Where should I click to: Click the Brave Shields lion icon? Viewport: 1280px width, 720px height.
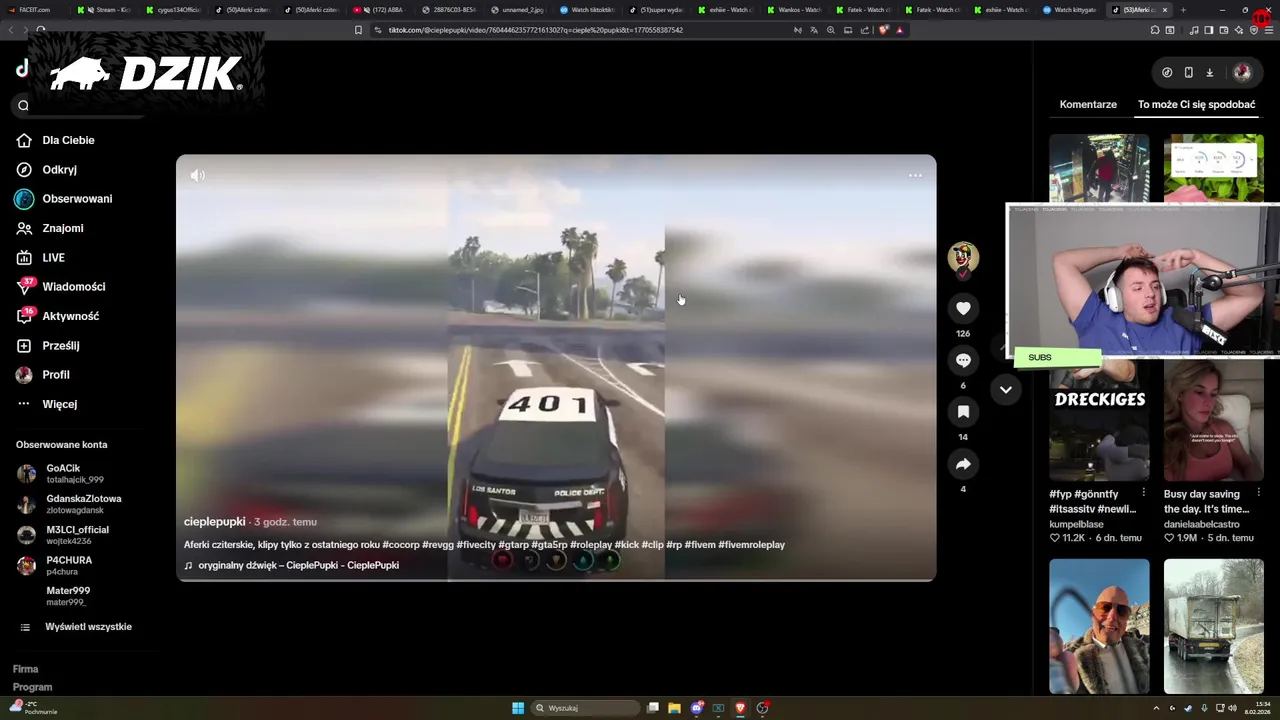(882, 30)
